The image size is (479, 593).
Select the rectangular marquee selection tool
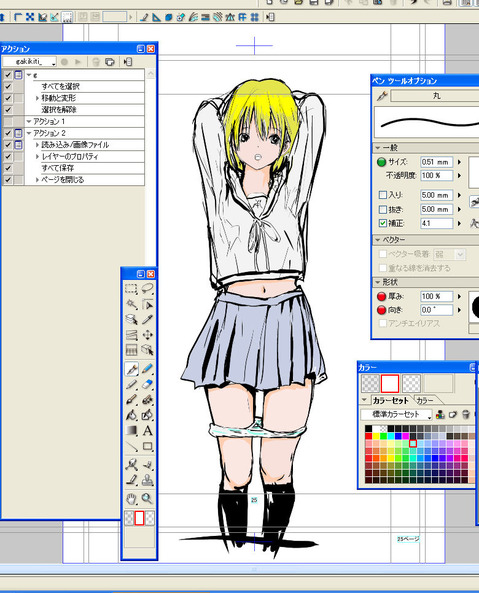(x=131, y=289)
